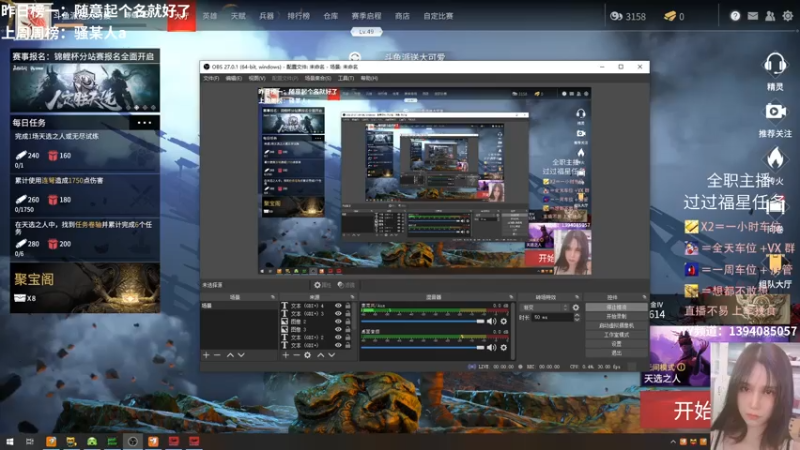This screenshot has height=450, width=800.
Task: Click the 设置 button in OBS controls
Action: [x=616, y=344]
